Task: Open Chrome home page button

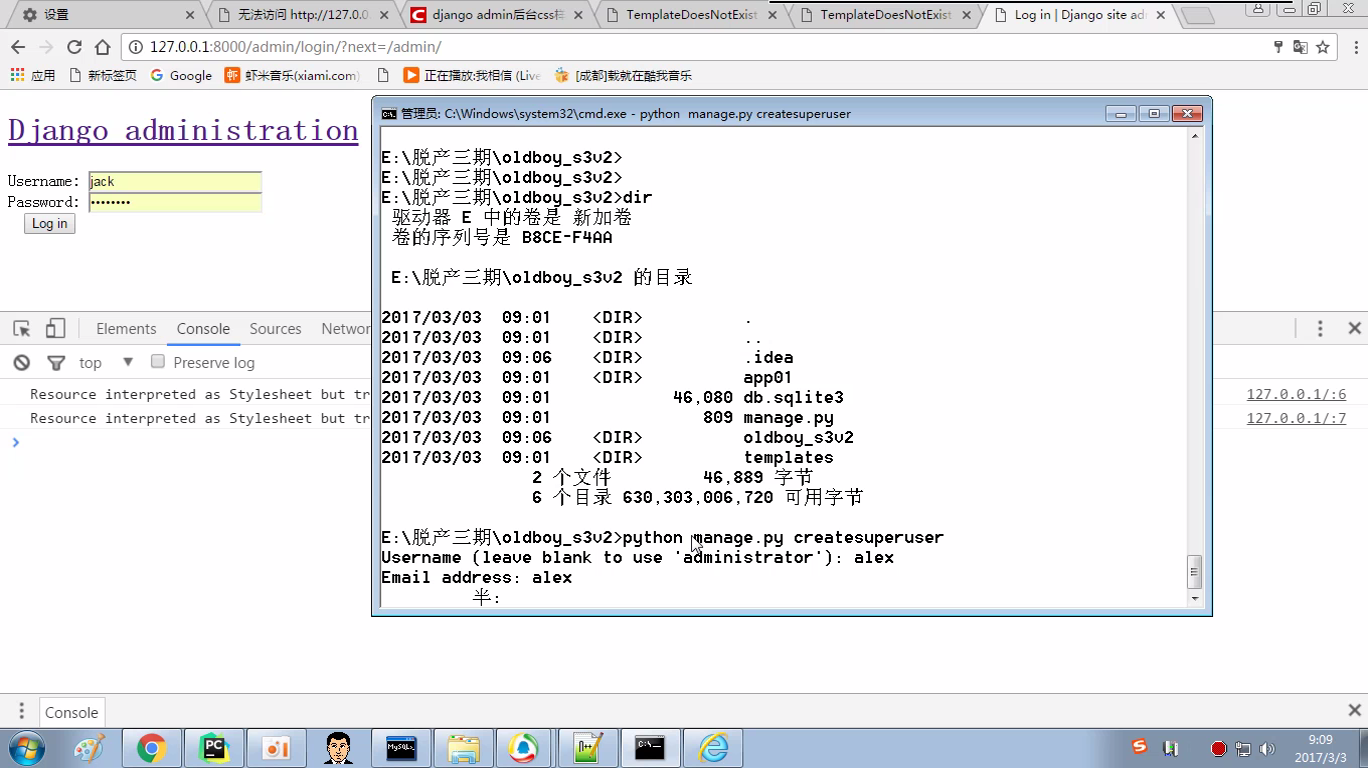Action: 102,47
